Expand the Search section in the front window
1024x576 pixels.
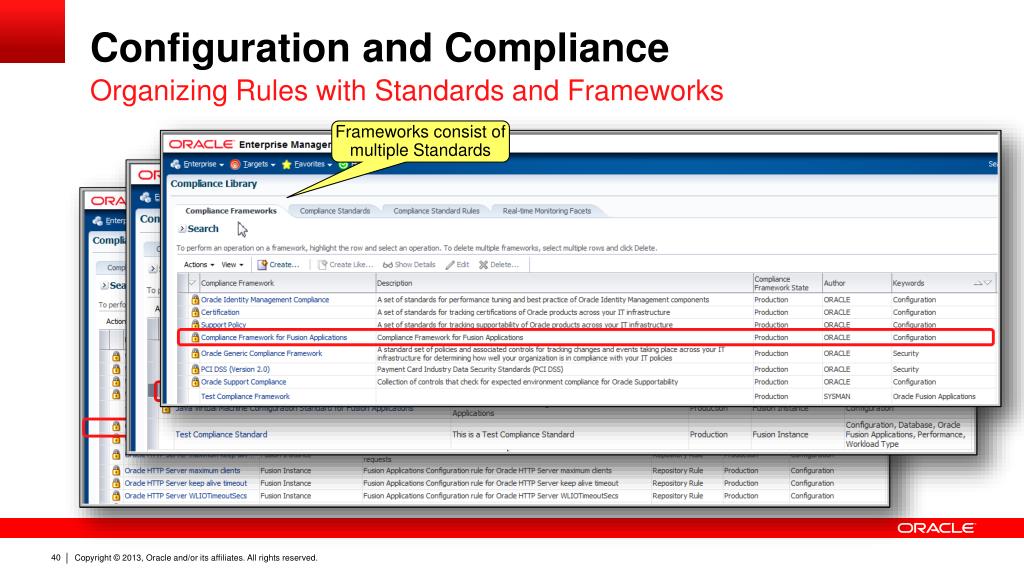[x=182, y=229]
